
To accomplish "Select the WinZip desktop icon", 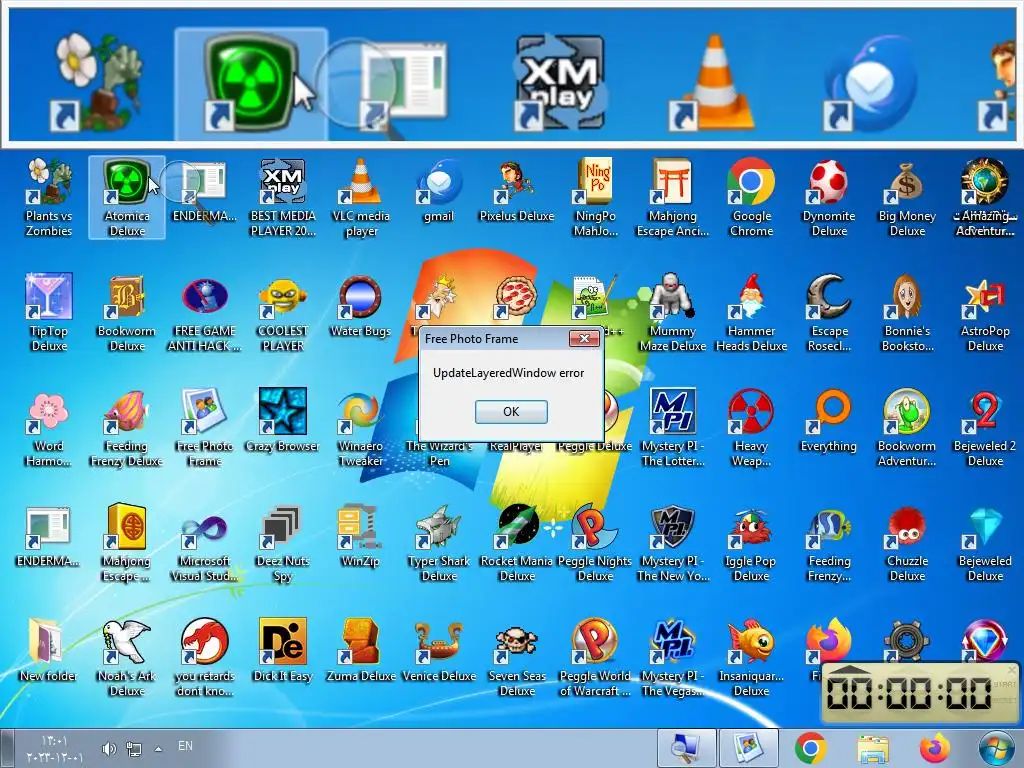I will 360,536.
